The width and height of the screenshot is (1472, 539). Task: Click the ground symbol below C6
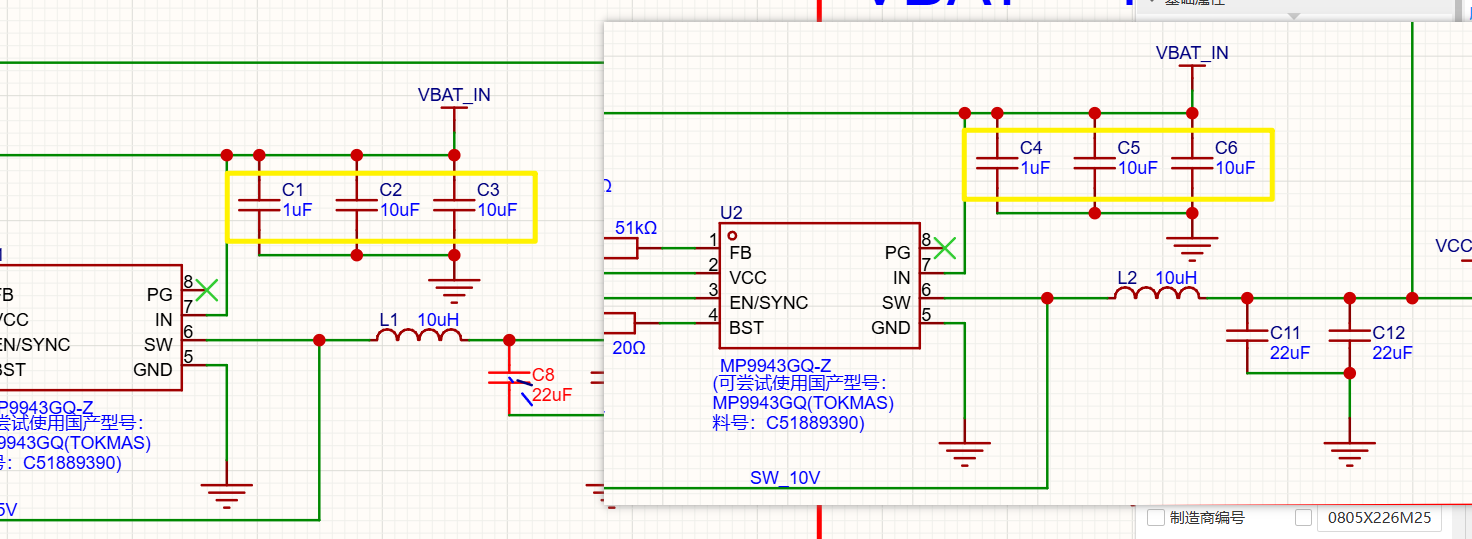(x=1192, y=242)
